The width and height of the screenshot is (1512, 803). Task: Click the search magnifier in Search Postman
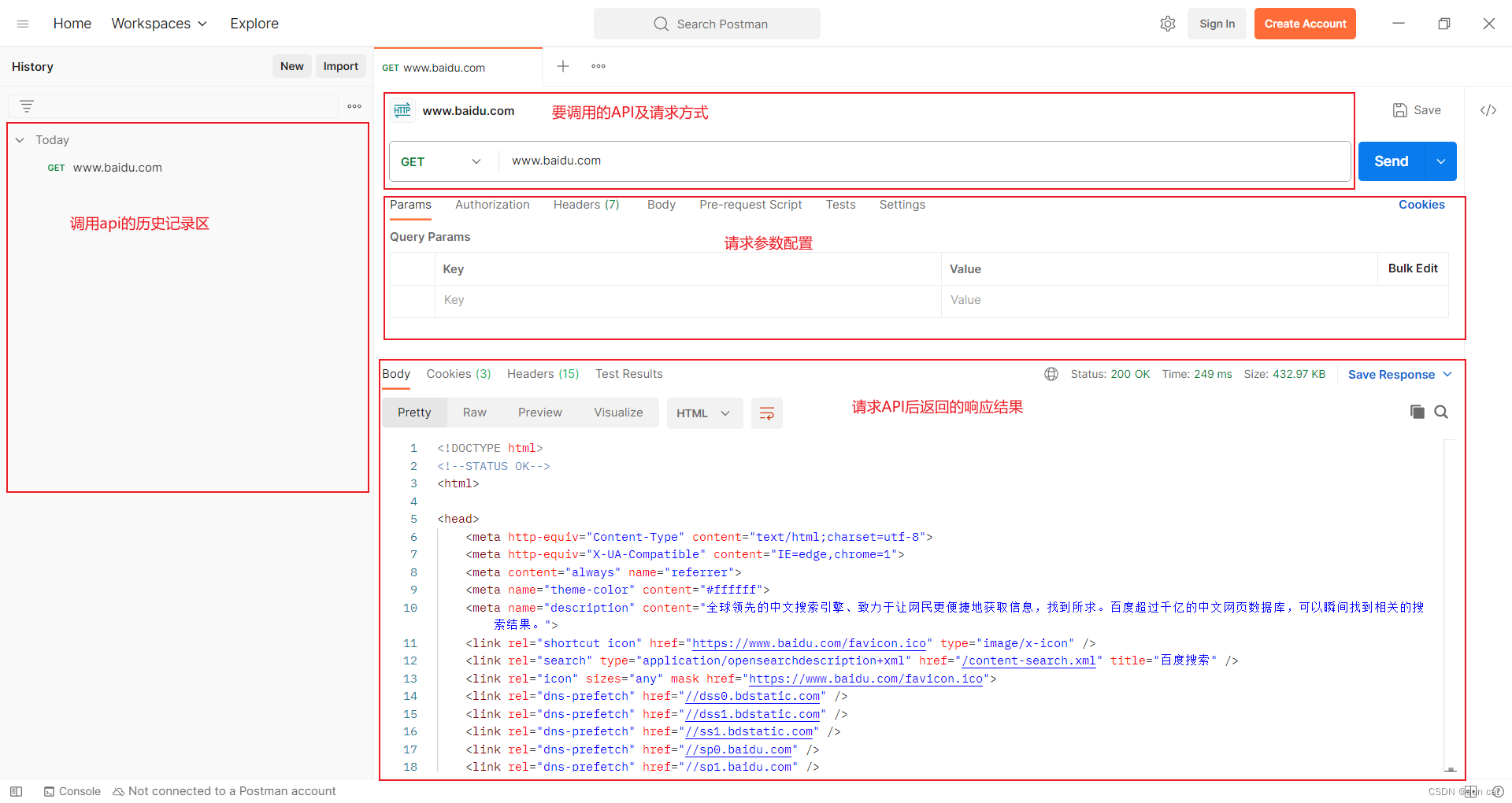click(661, 24)
